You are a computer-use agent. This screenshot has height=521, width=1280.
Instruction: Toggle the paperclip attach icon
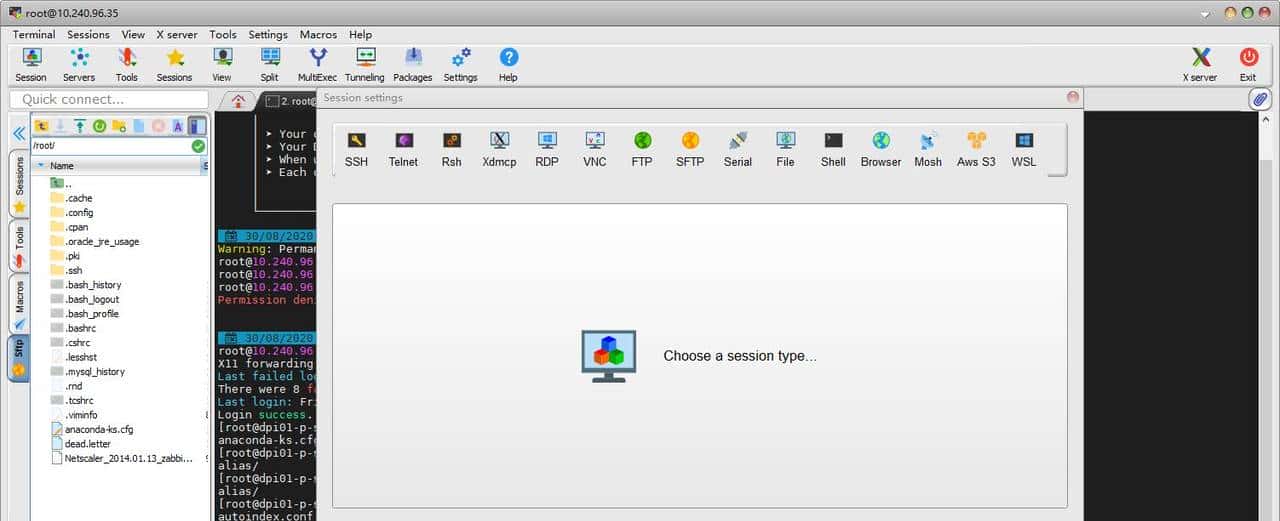click(x=1260, y=99)
